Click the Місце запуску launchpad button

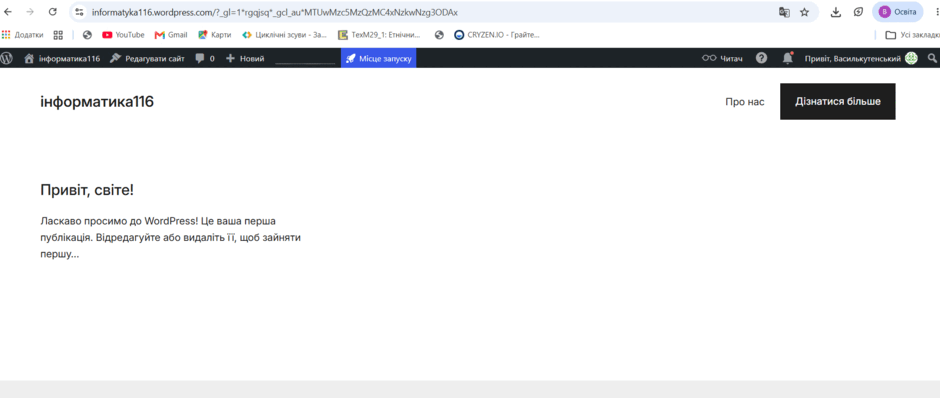(378, 58)
